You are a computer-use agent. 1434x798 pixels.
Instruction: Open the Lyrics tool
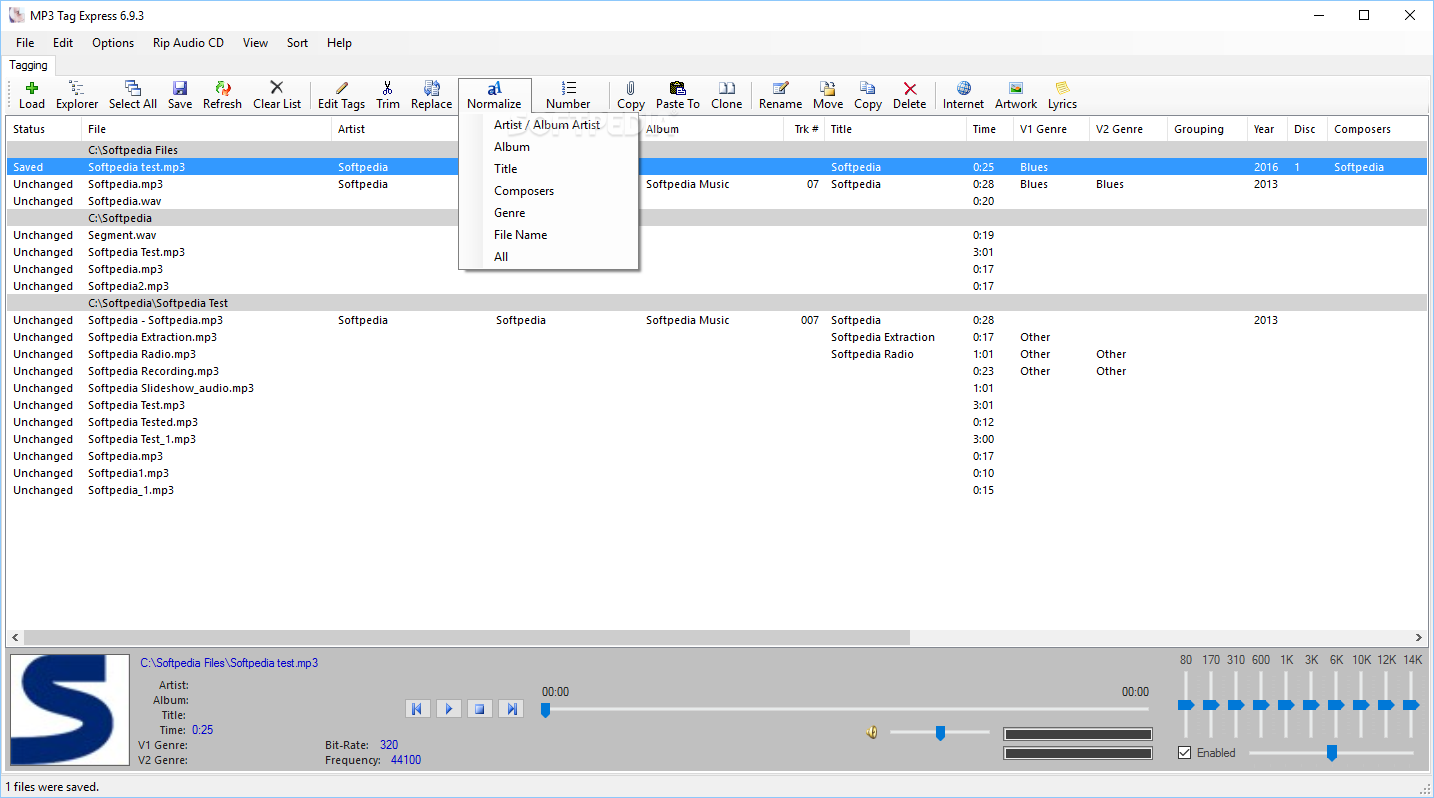click(1062, 95)
